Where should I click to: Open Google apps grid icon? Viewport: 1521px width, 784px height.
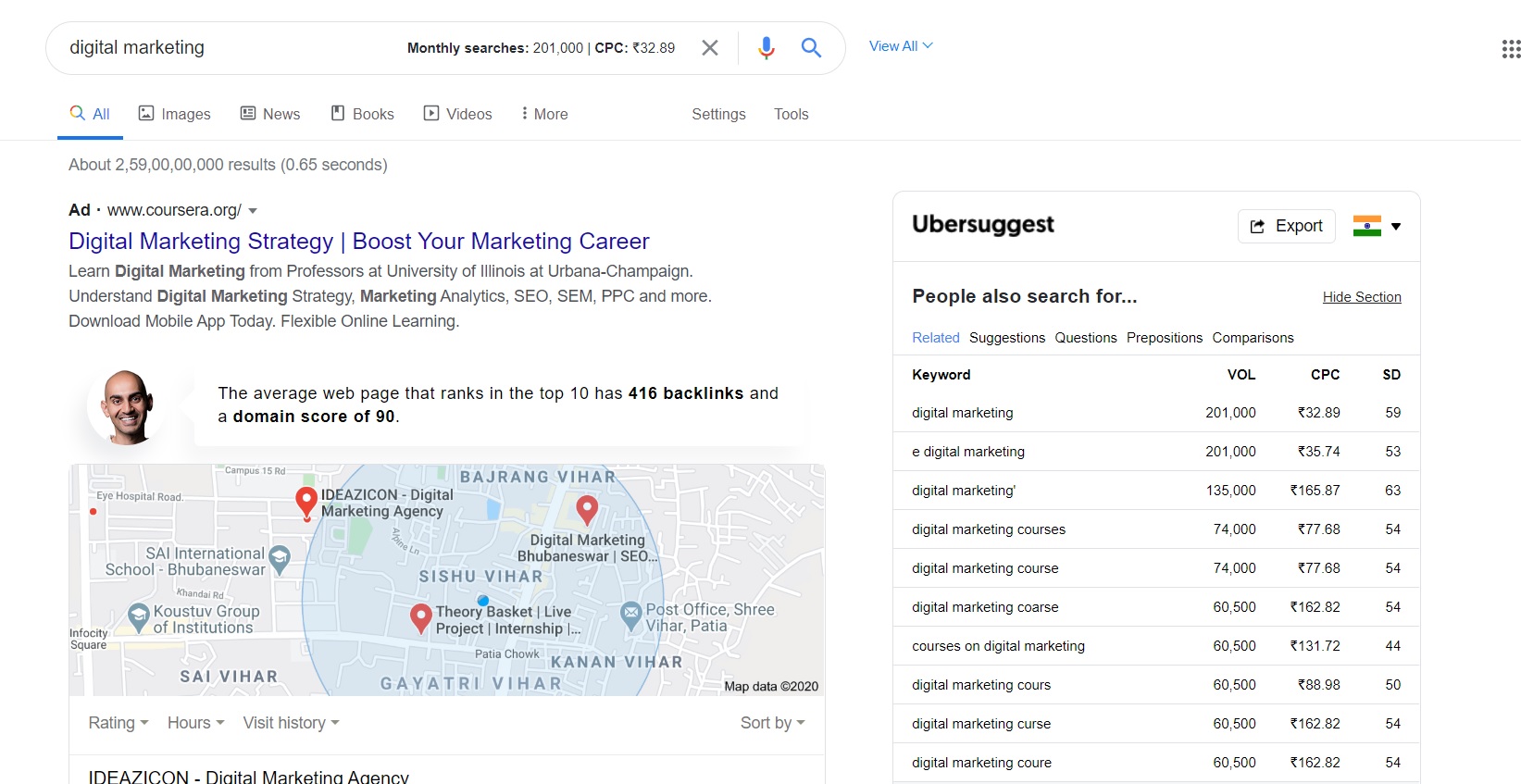point(1511,49)
